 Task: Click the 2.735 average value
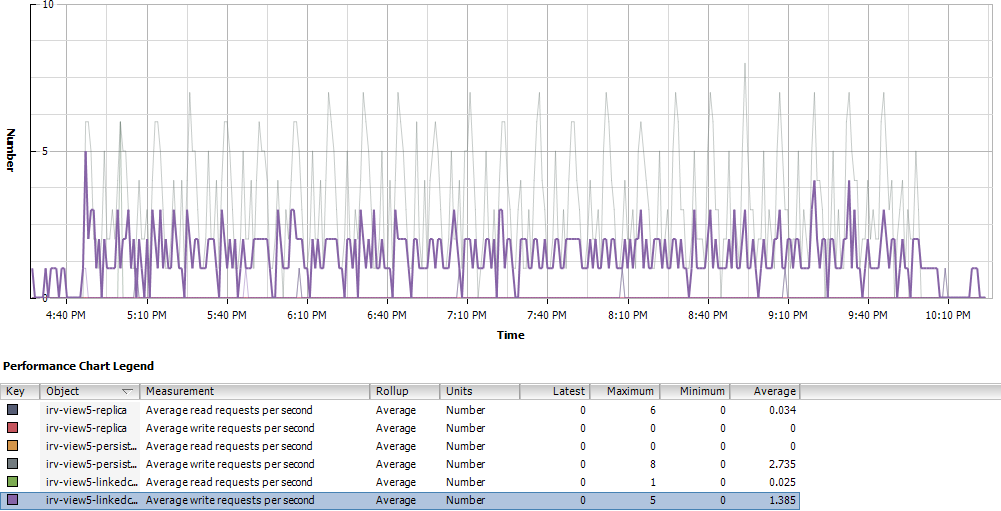pyautogui.click(x=783, y=464)
